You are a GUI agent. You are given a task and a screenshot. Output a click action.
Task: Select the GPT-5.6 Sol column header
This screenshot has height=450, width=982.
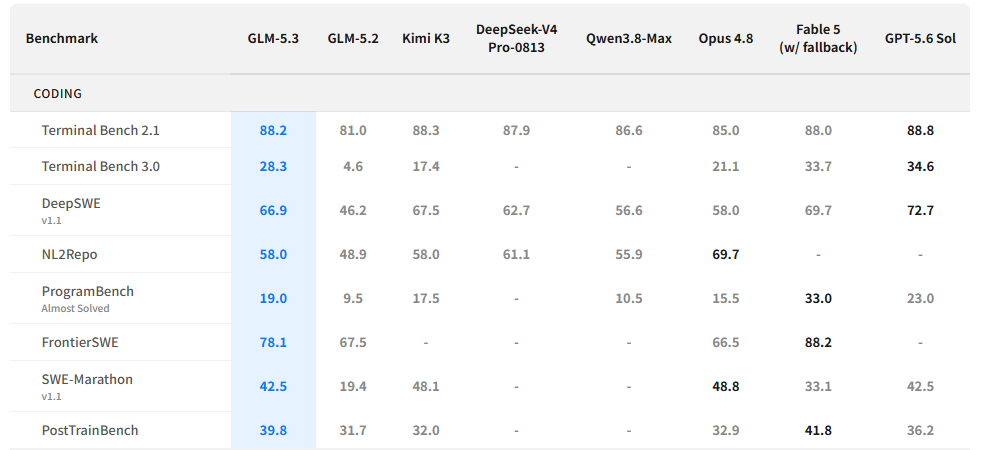921,38
